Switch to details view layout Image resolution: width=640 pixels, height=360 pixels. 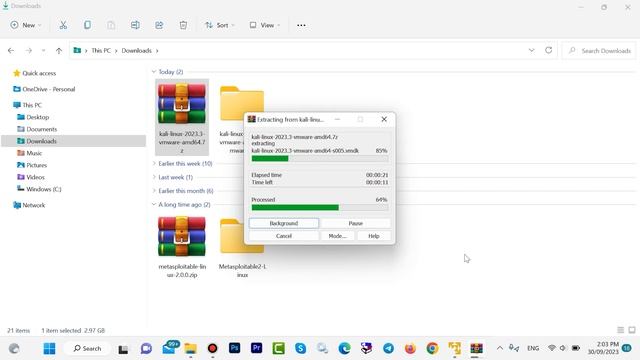pyautogui.click(x=620, y=330)
